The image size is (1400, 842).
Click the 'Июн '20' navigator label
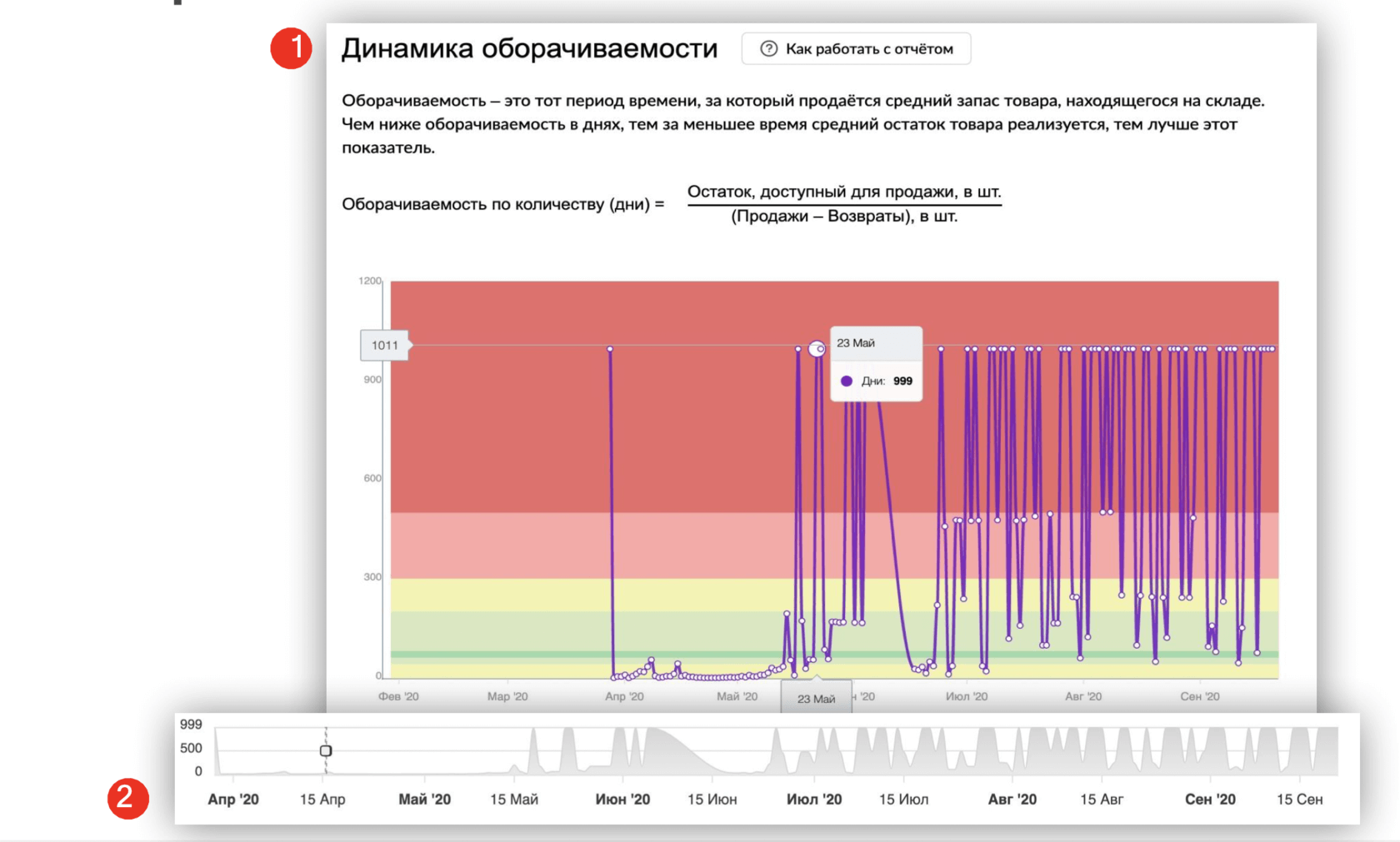coord(622,800)
